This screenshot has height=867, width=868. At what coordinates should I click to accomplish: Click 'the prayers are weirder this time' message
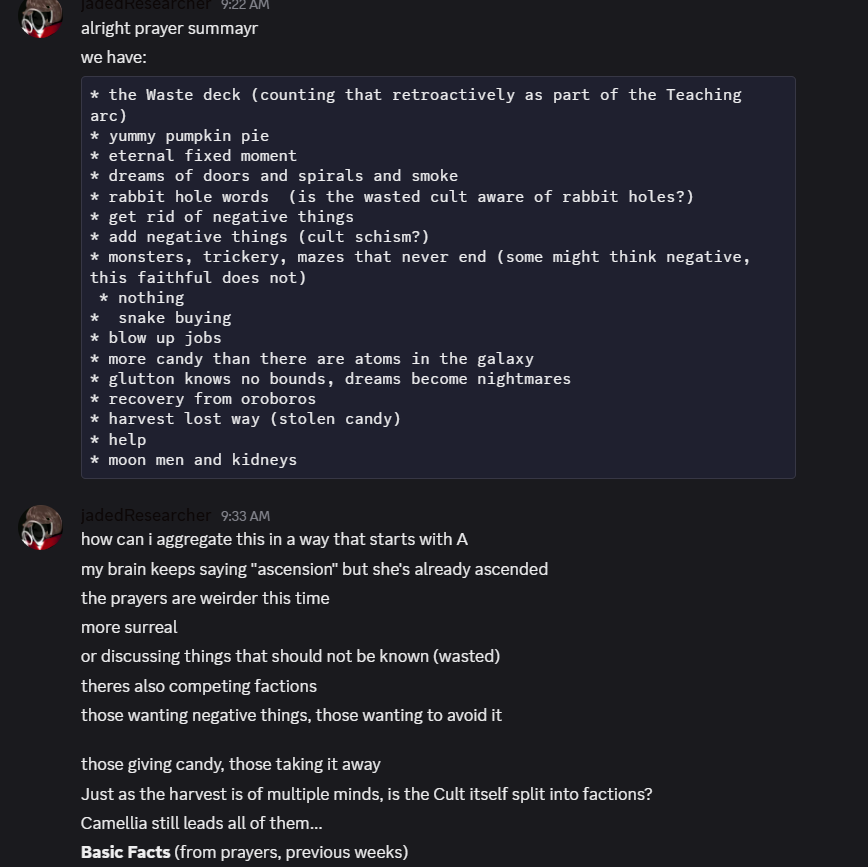click(205, 599)
